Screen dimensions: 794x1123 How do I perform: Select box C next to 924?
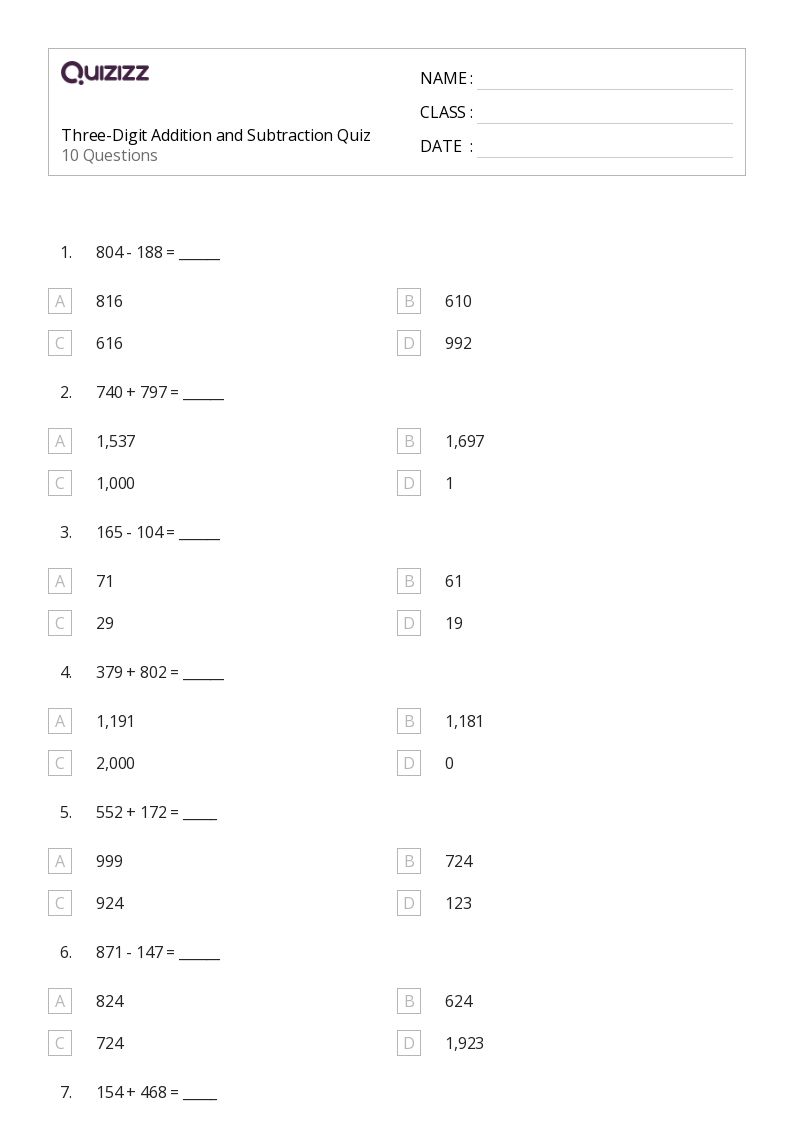pos(60,903)
